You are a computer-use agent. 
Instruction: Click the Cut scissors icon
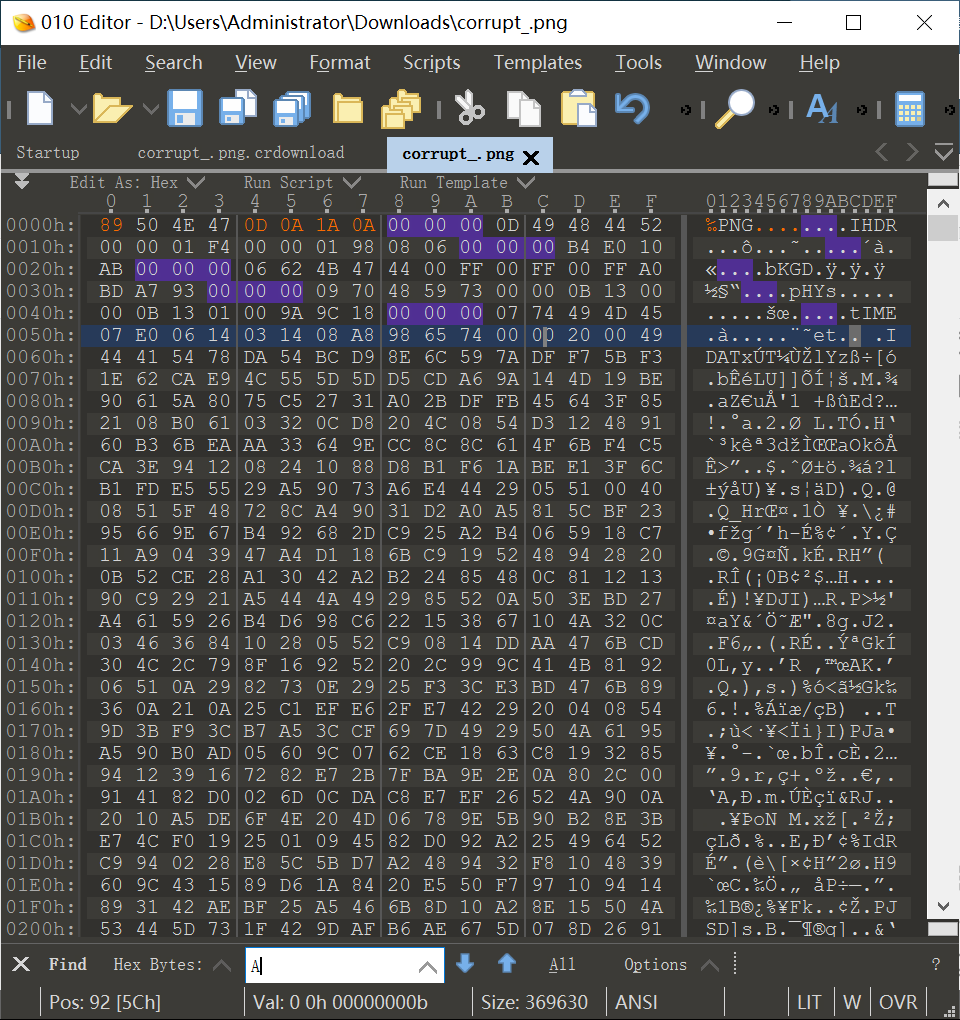click(x=470, y=108)
